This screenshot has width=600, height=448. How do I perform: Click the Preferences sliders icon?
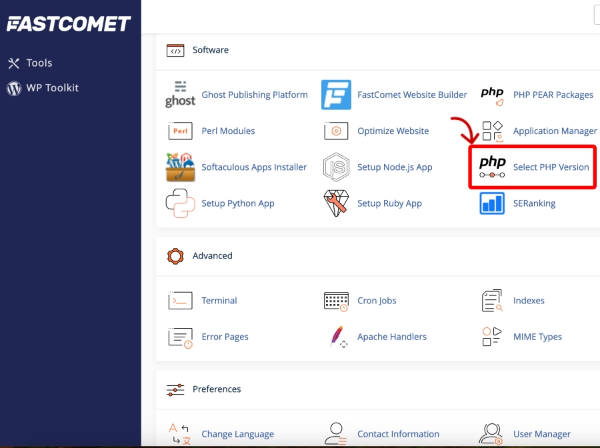(175, 389)
